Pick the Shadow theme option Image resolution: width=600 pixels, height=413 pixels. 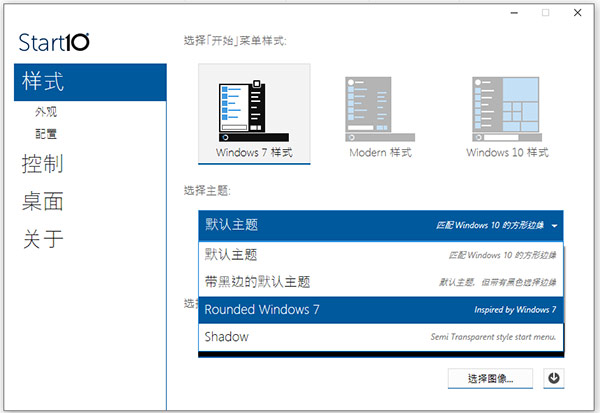381,337
